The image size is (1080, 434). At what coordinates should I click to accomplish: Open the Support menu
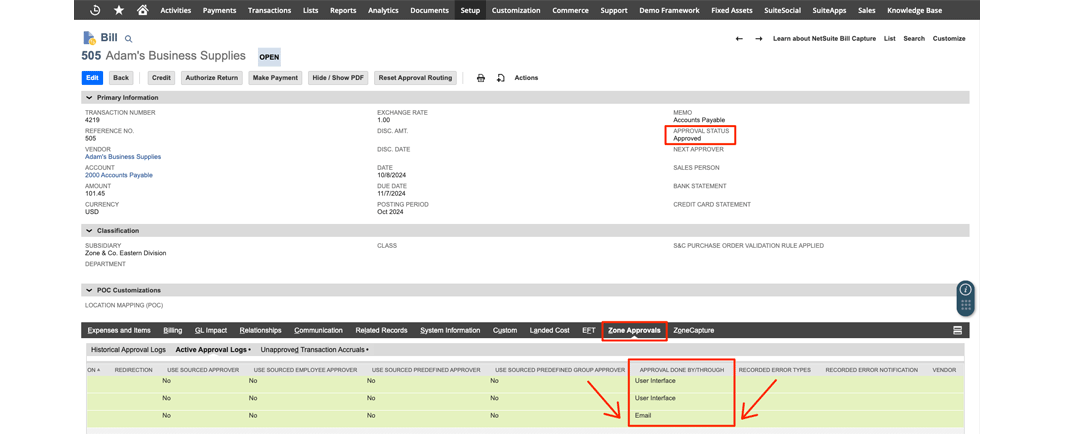tap(614, 10)
